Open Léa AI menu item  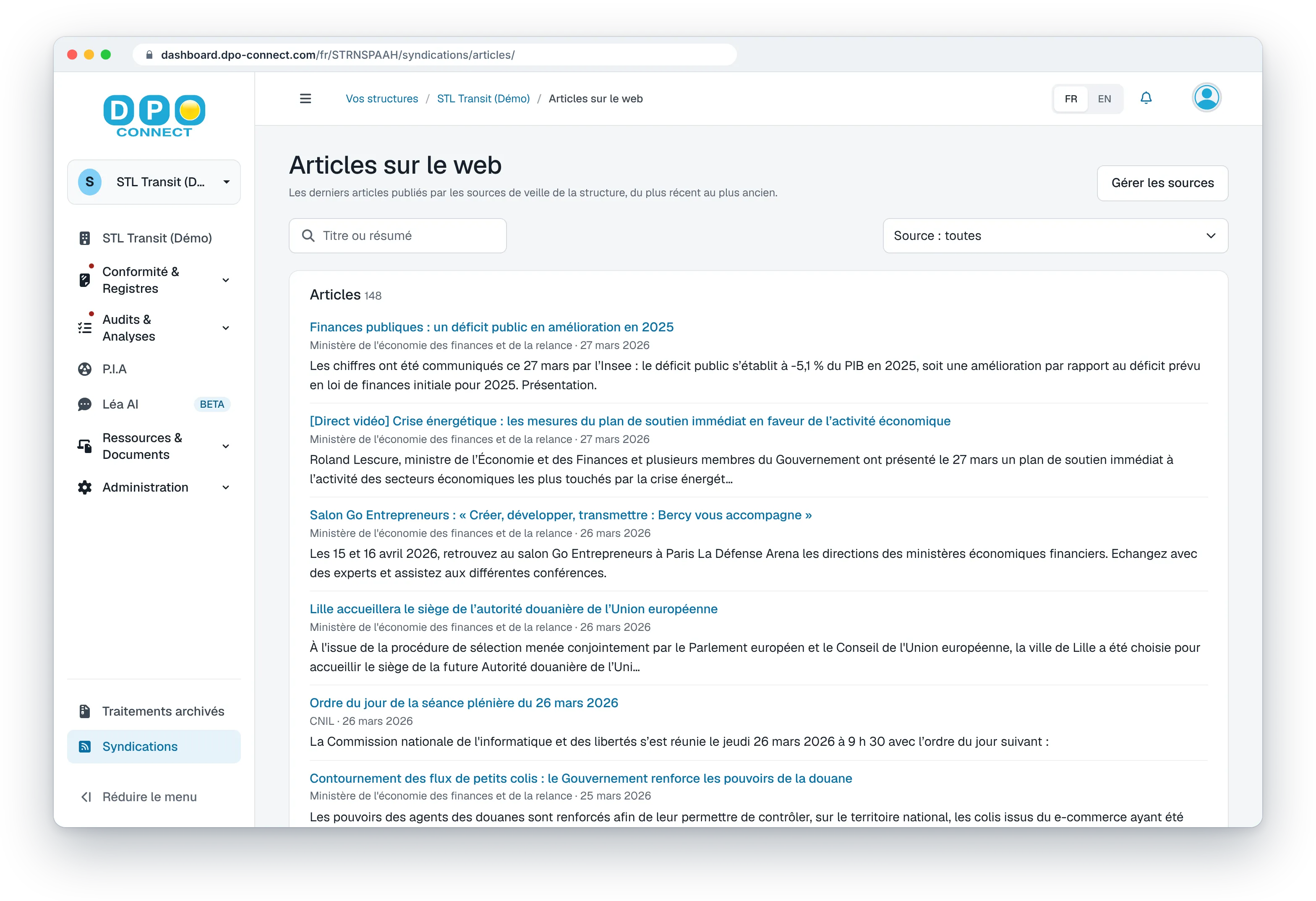[154, 404]
